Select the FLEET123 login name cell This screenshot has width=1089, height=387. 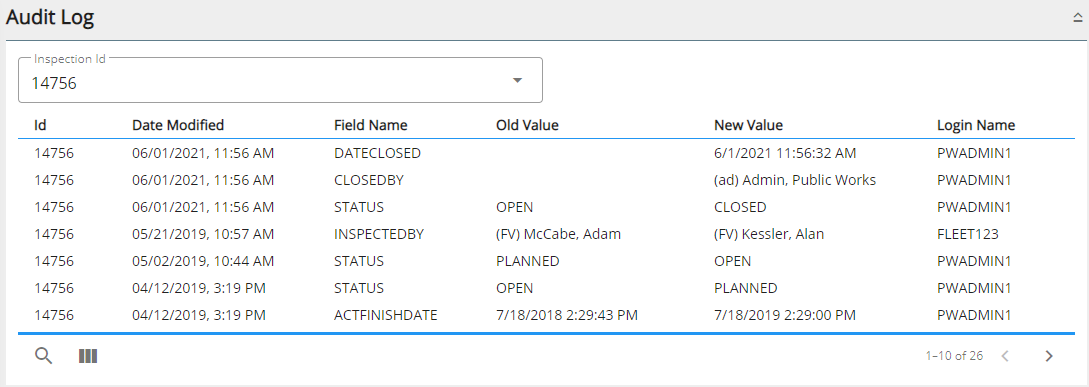[x=967, y=234]
